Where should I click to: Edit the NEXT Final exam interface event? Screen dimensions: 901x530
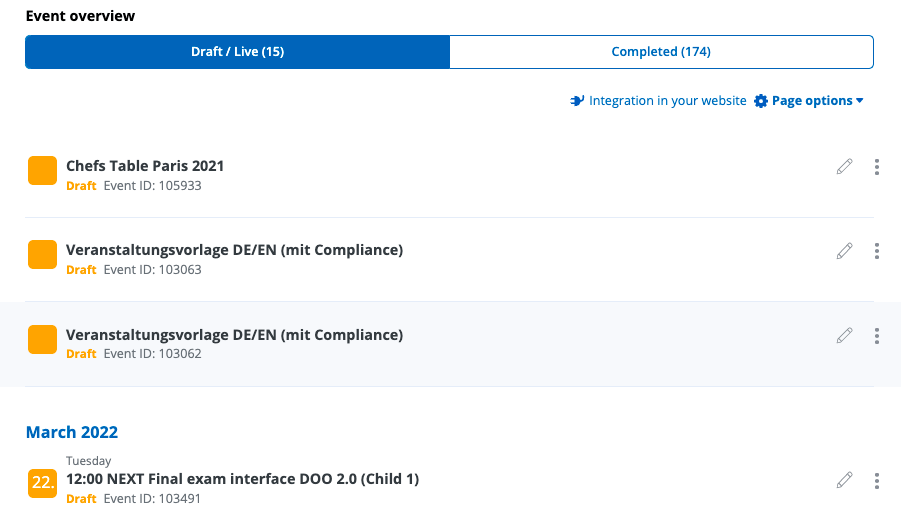pyautogui.click(x=845, y=480)
